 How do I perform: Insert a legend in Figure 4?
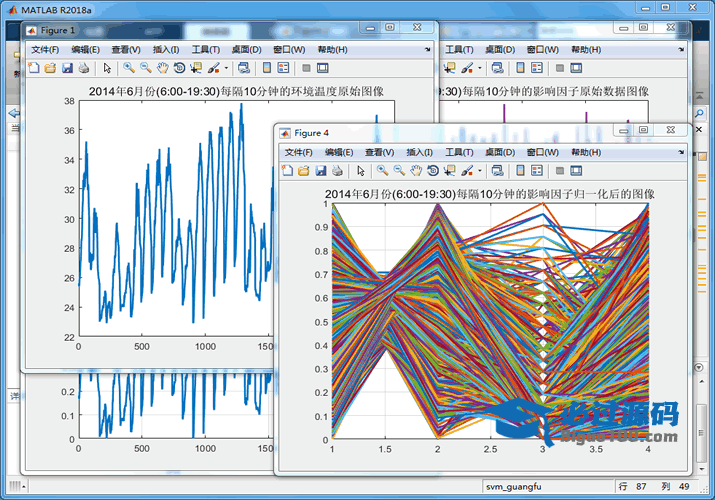[537, 171]
